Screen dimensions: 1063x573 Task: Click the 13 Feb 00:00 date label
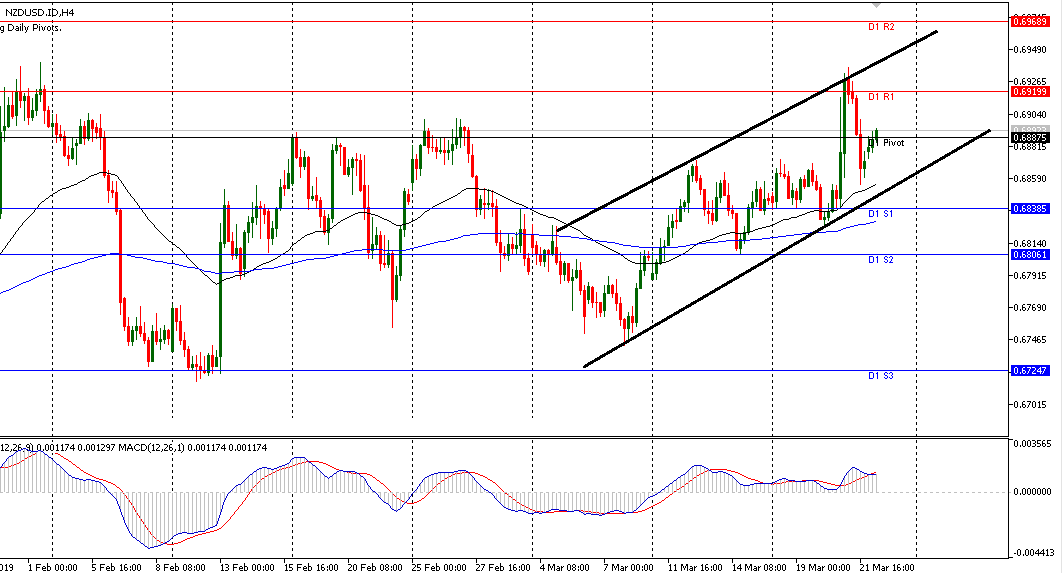[x=248, y=567]
